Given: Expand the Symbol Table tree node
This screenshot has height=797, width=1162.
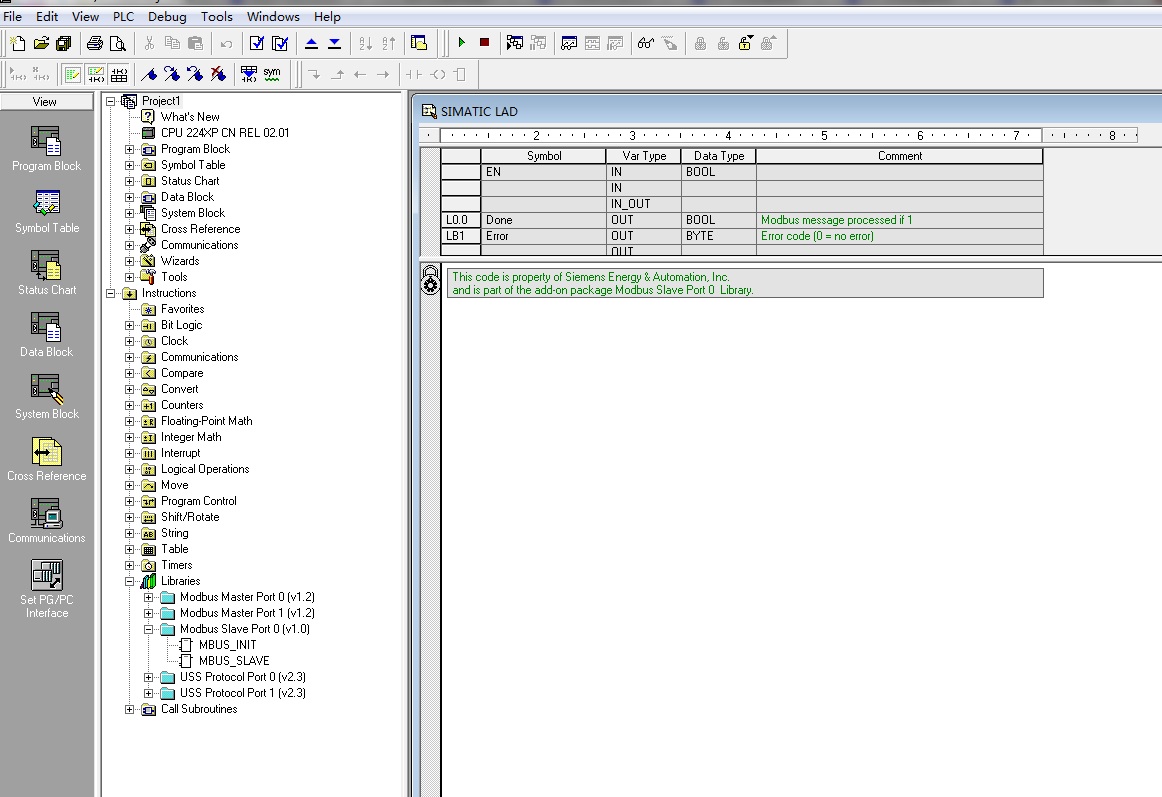Looking at the screenshot, I should tap(130, 165).
